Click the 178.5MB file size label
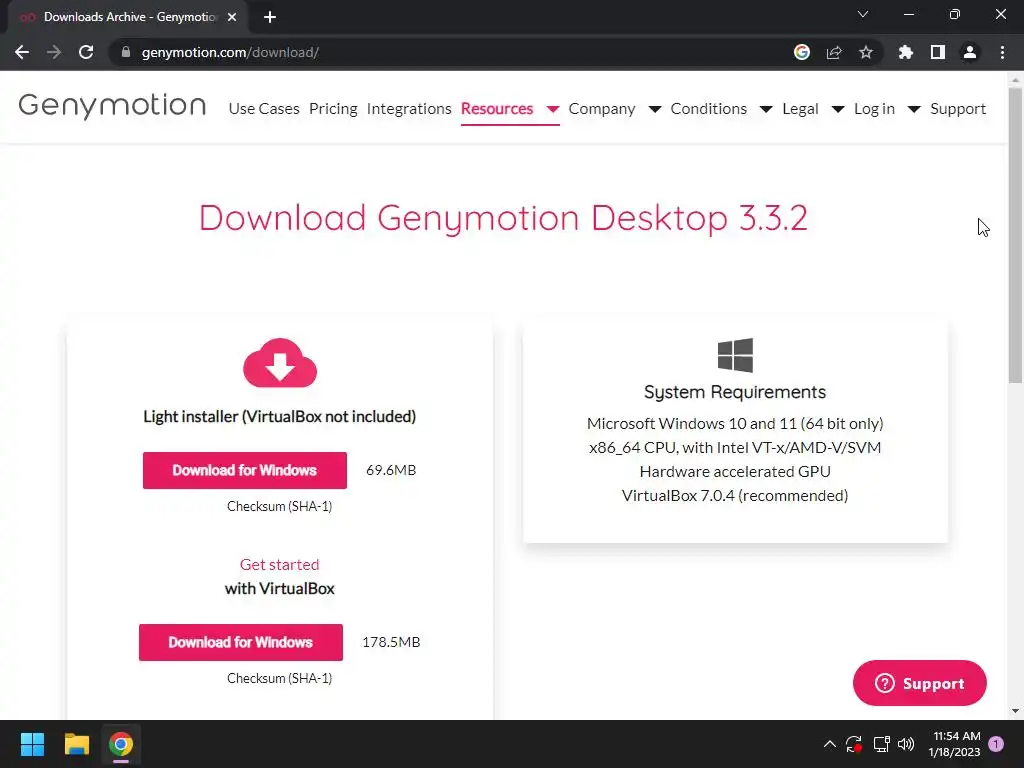Viewport: 1024px width, 768px height. click(391, 642)
